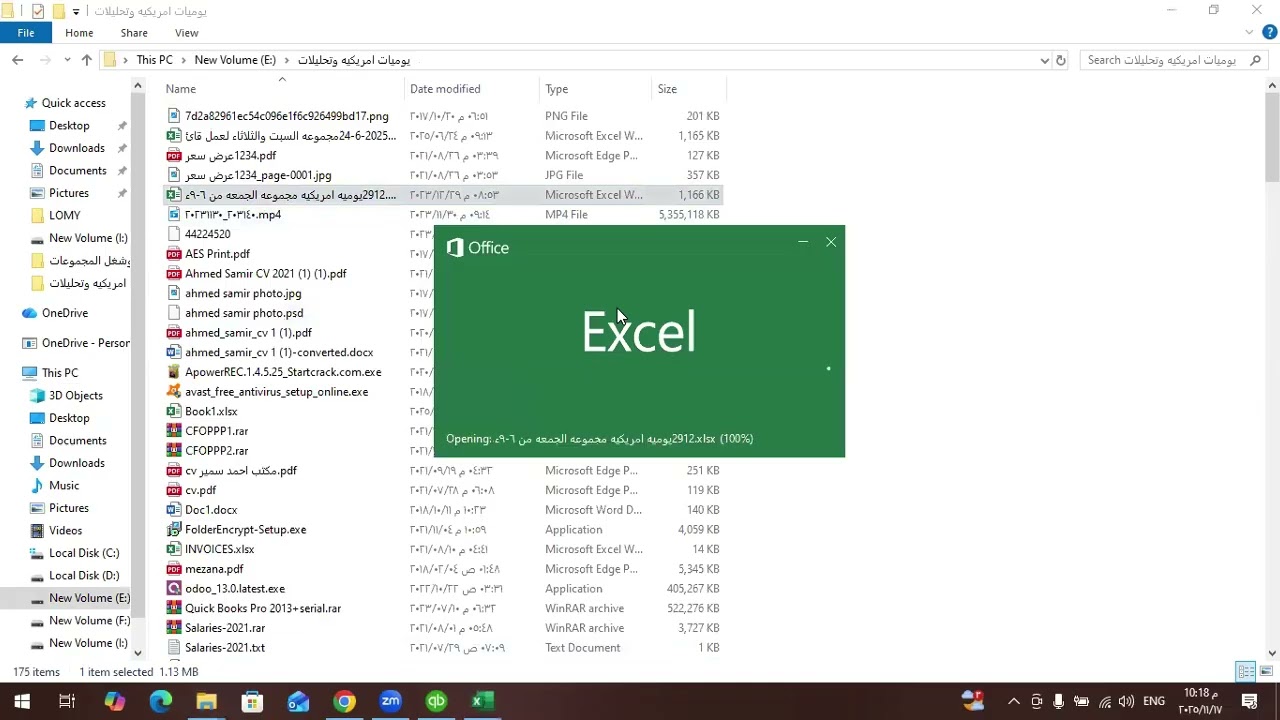This screenshot has height=720, width=1280.
Task: Go up one folder level arrow
Action: [87, 60]
